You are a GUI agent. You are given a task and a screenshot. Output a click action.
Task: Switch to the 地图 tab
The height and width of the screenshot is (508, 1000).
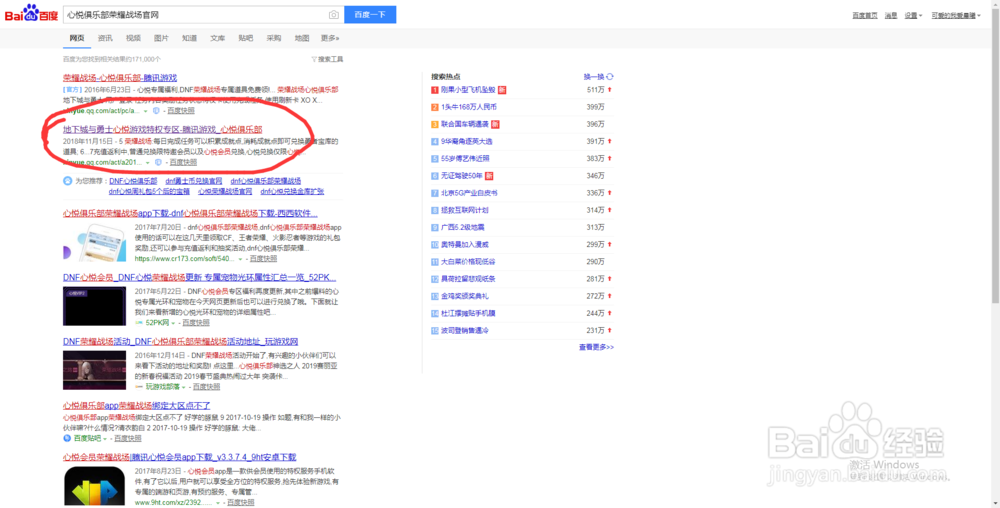coord(302,38)
